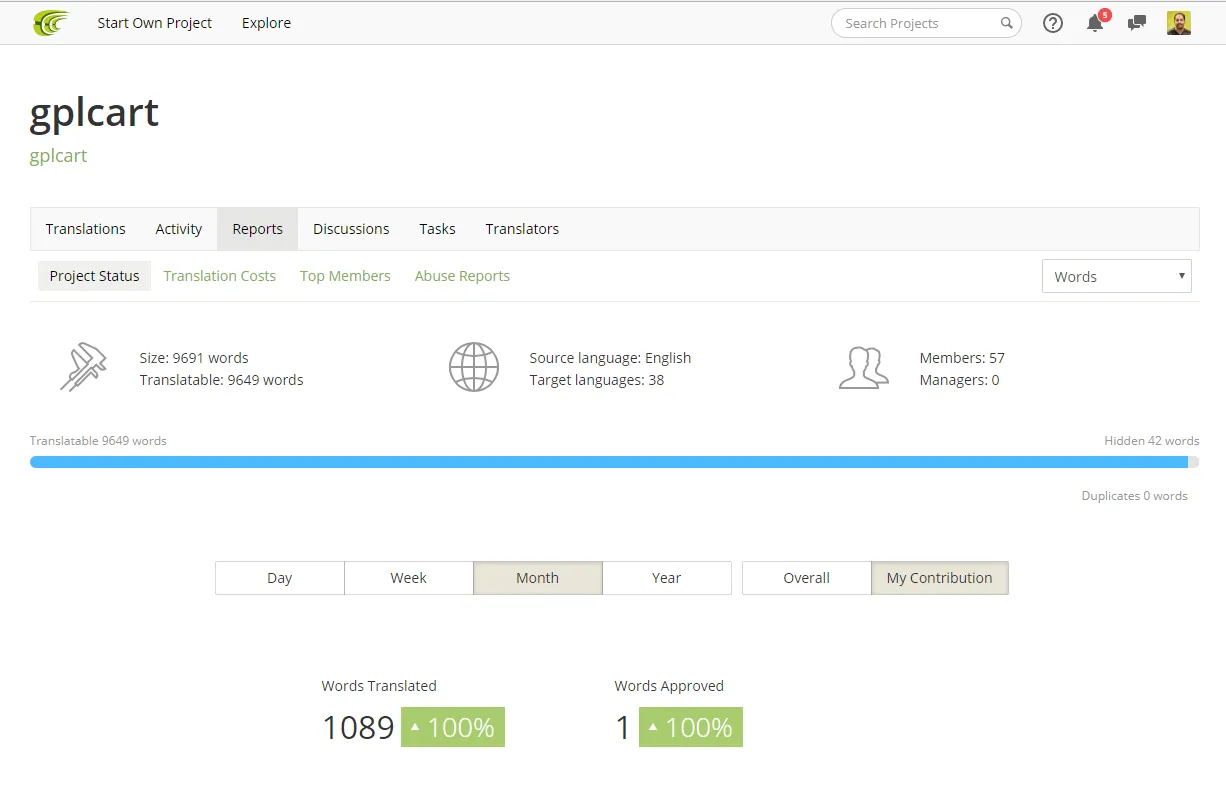Select the Reports tab

(x=258, y=229)
